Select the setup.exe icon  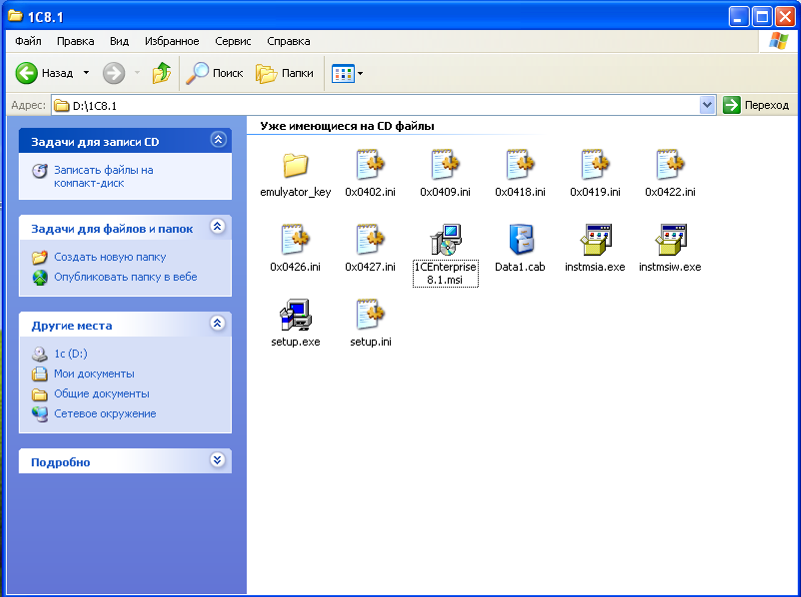click(296, 315)
